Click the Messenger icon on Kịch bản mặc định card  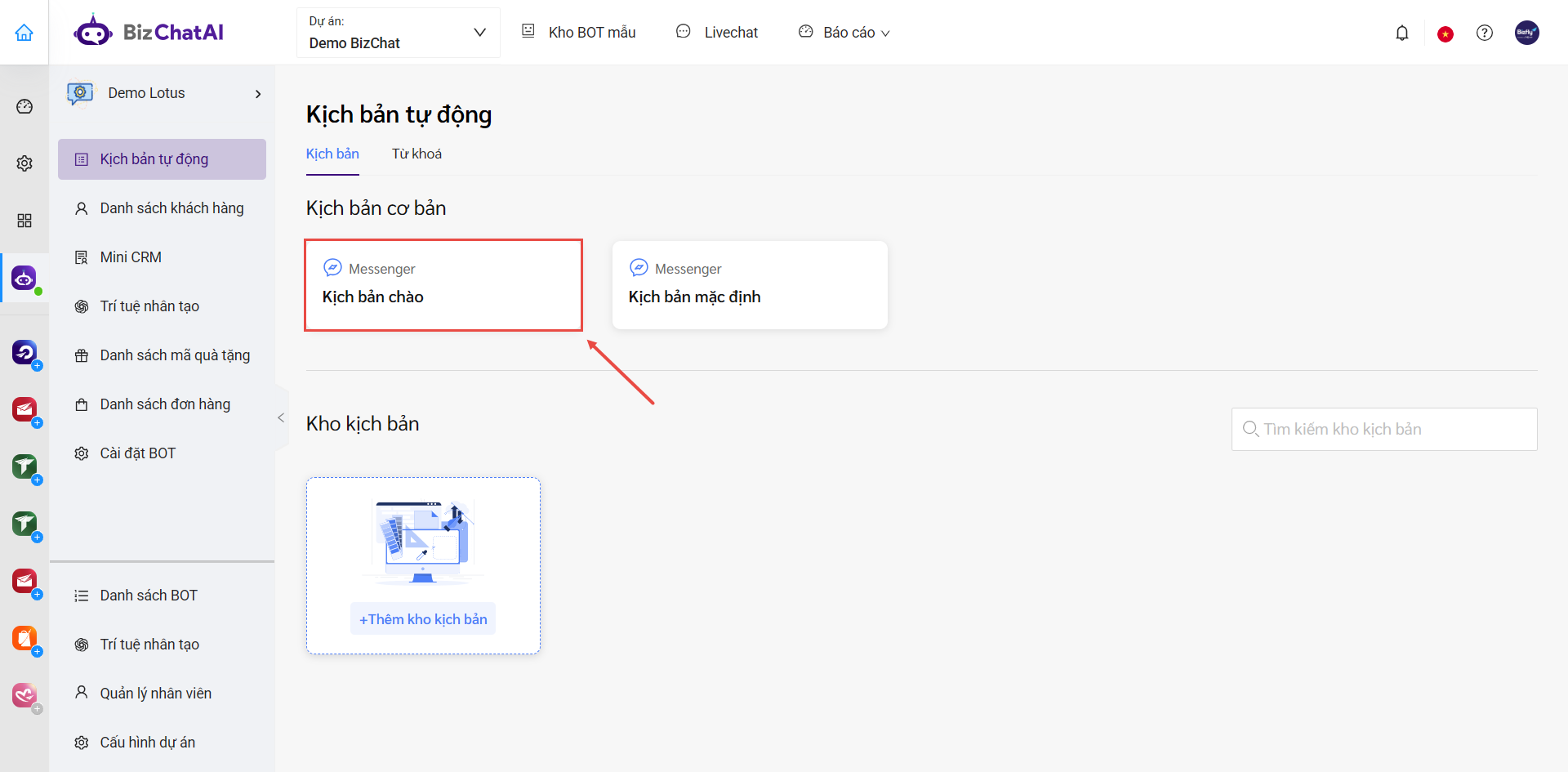[639, 267]
